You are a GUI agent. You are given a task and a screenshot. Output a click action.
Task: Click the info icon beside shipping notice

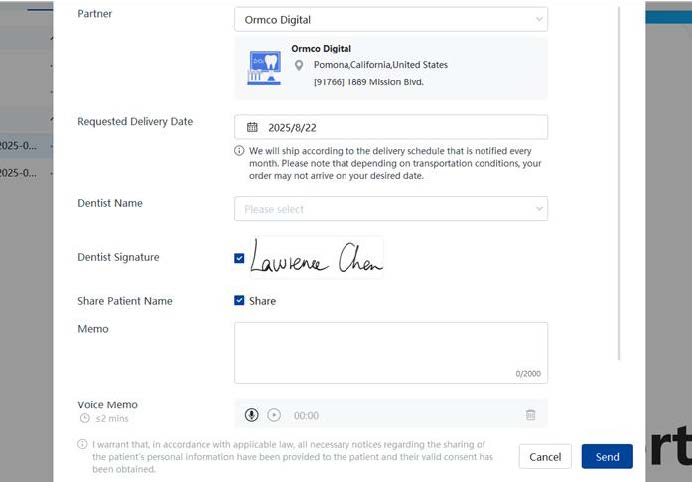point(239,151)
